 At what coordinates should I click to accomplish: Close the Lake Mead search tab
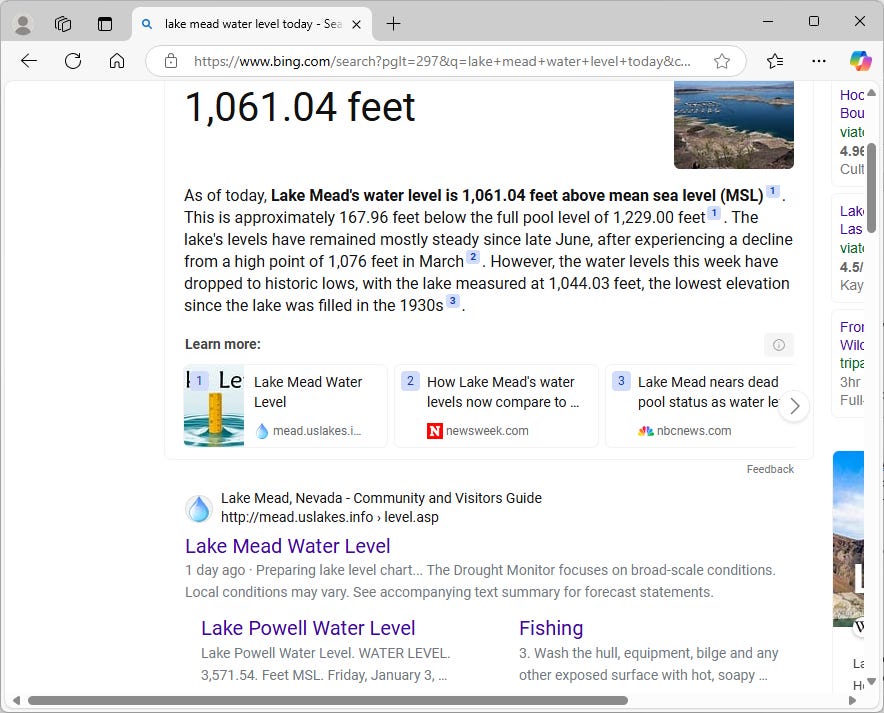click(356, 24)
